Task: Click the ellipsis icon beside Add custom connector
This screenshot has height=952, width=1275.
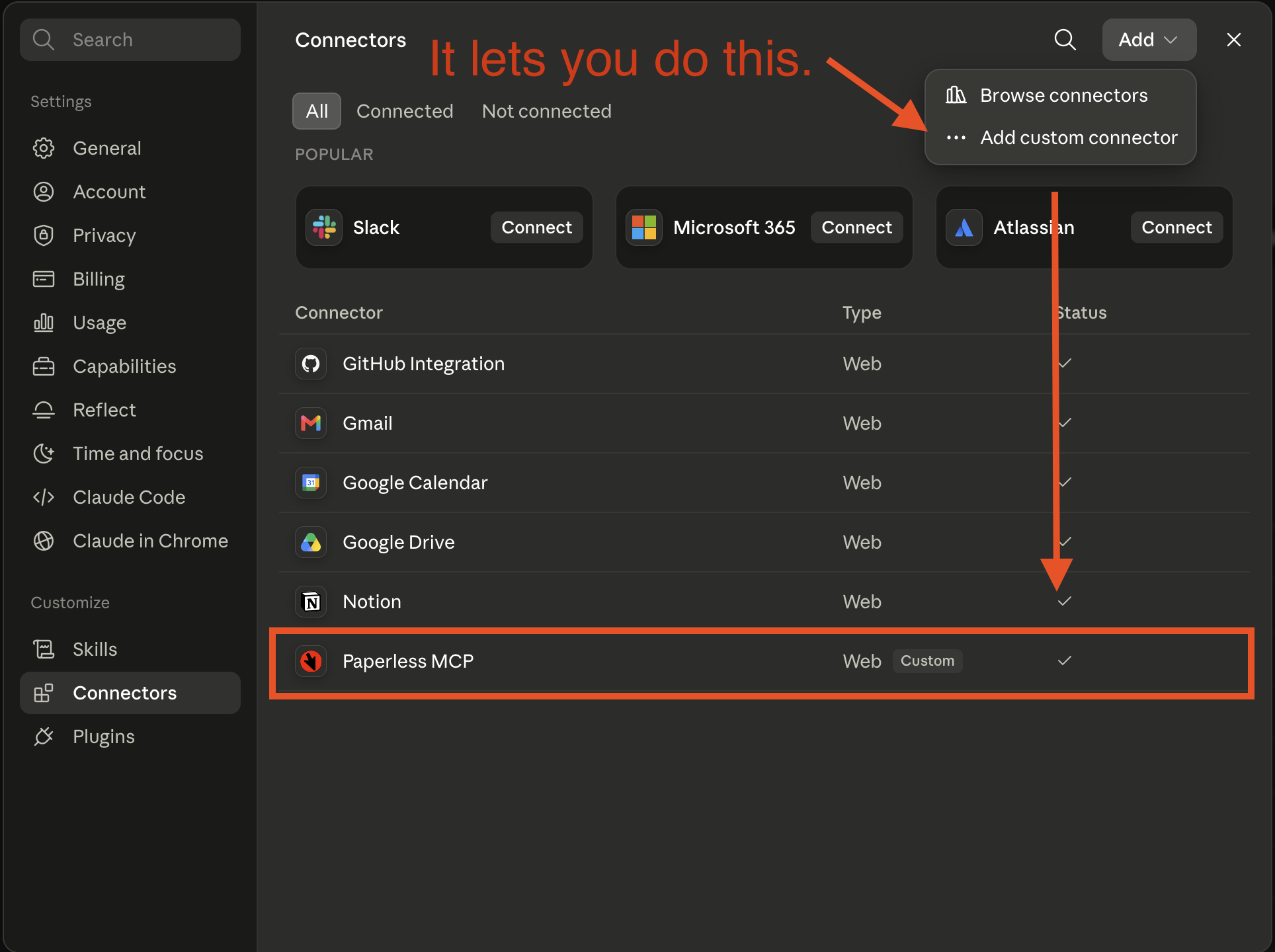Action: click(x=956, y=138)
